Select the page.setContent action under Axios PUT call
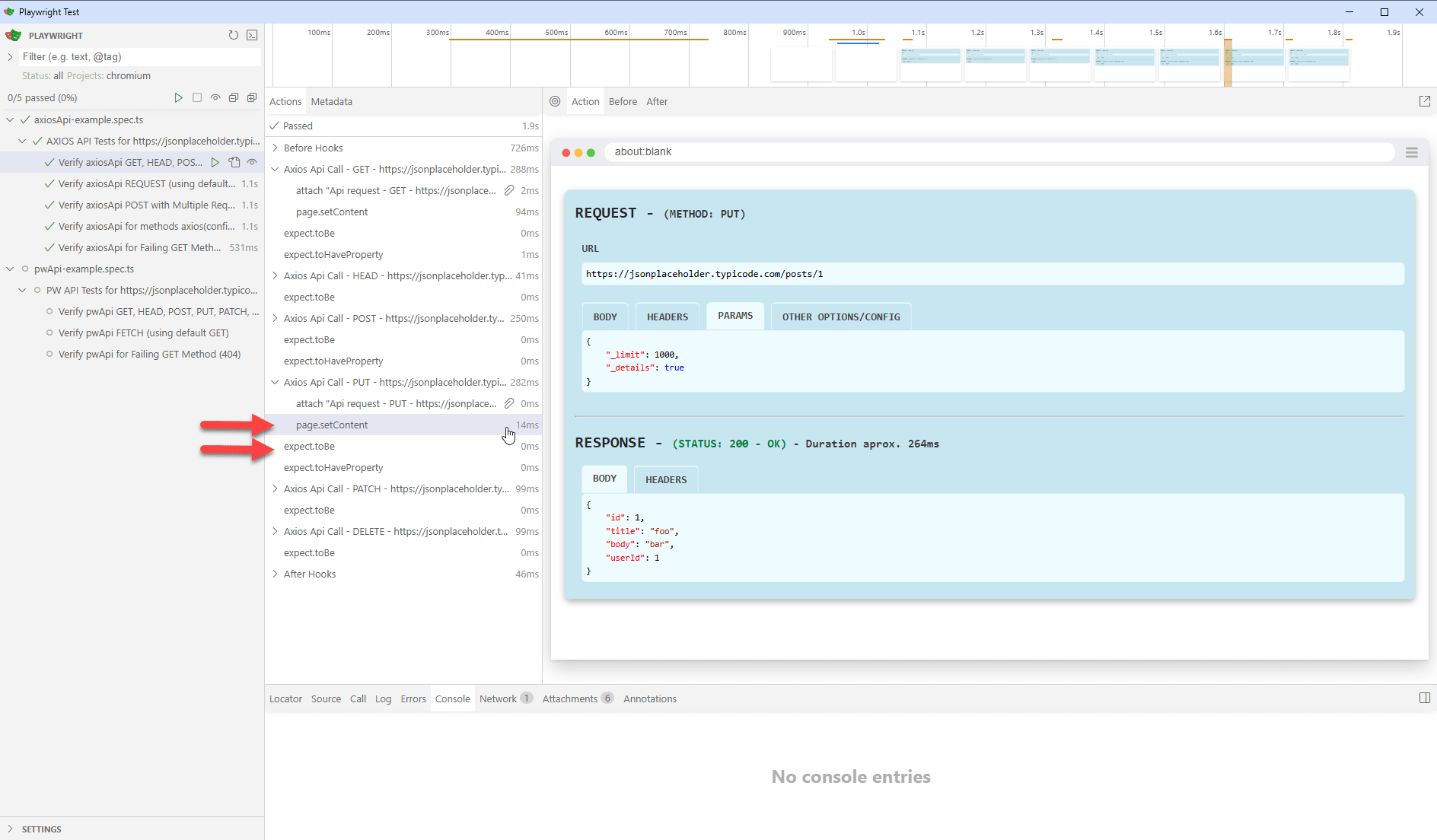 [332, 425]
